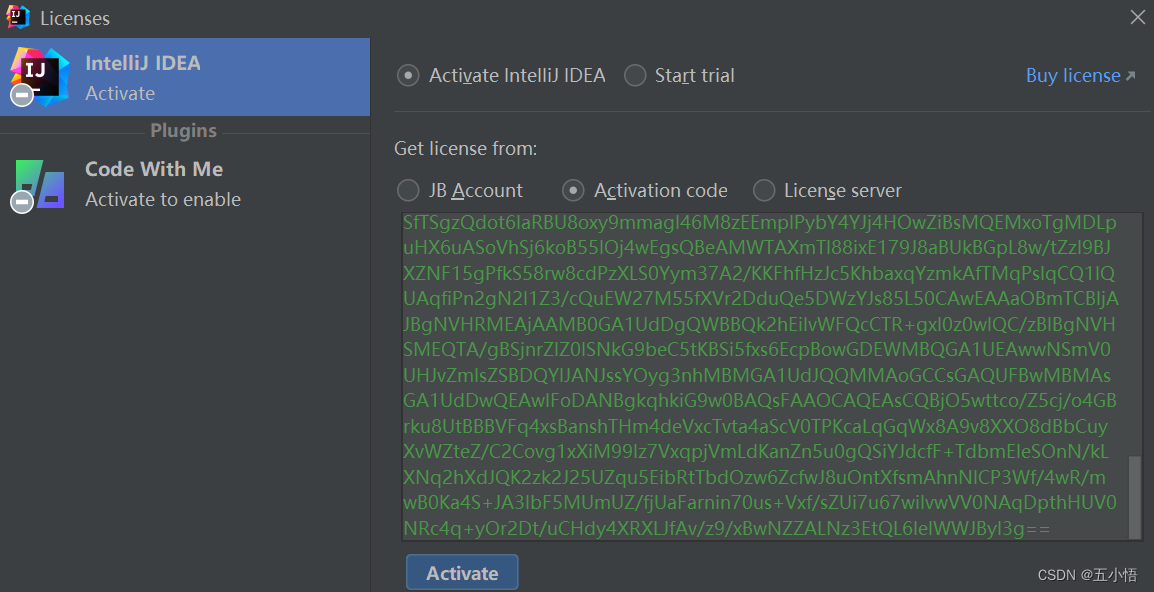Click the IntelliJ IDEA product icon
1154x592 pixels.
38,77
